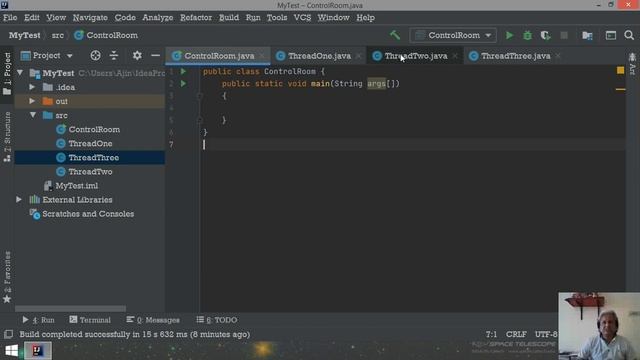Expand the out folder arrow

[x=32, y=101]
